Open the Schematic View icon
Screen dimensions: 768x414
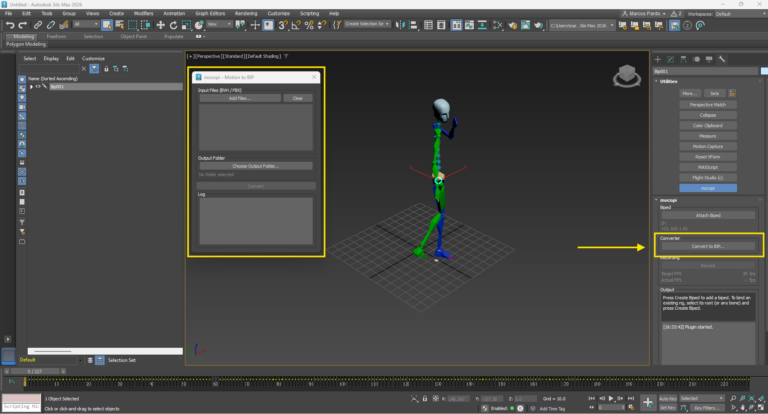(482, 25)
